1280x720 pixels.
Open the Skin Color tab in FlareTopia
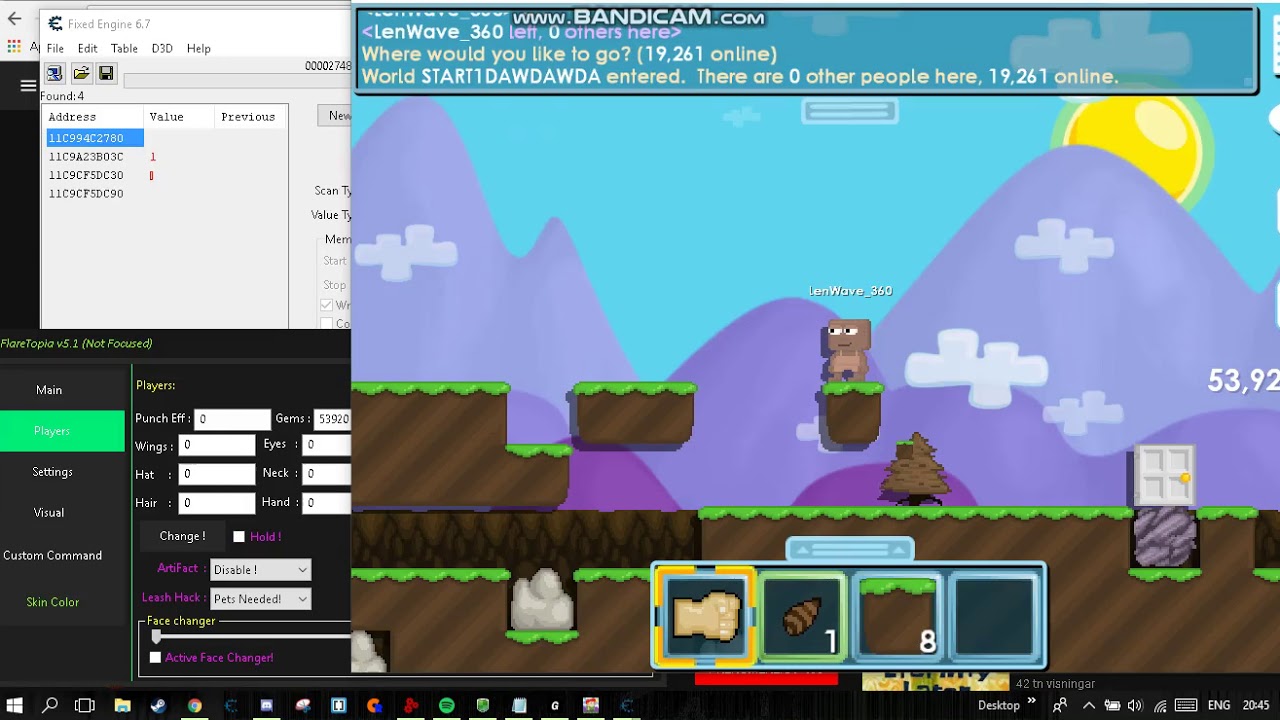pyautogui.click(x=52, y=602)
